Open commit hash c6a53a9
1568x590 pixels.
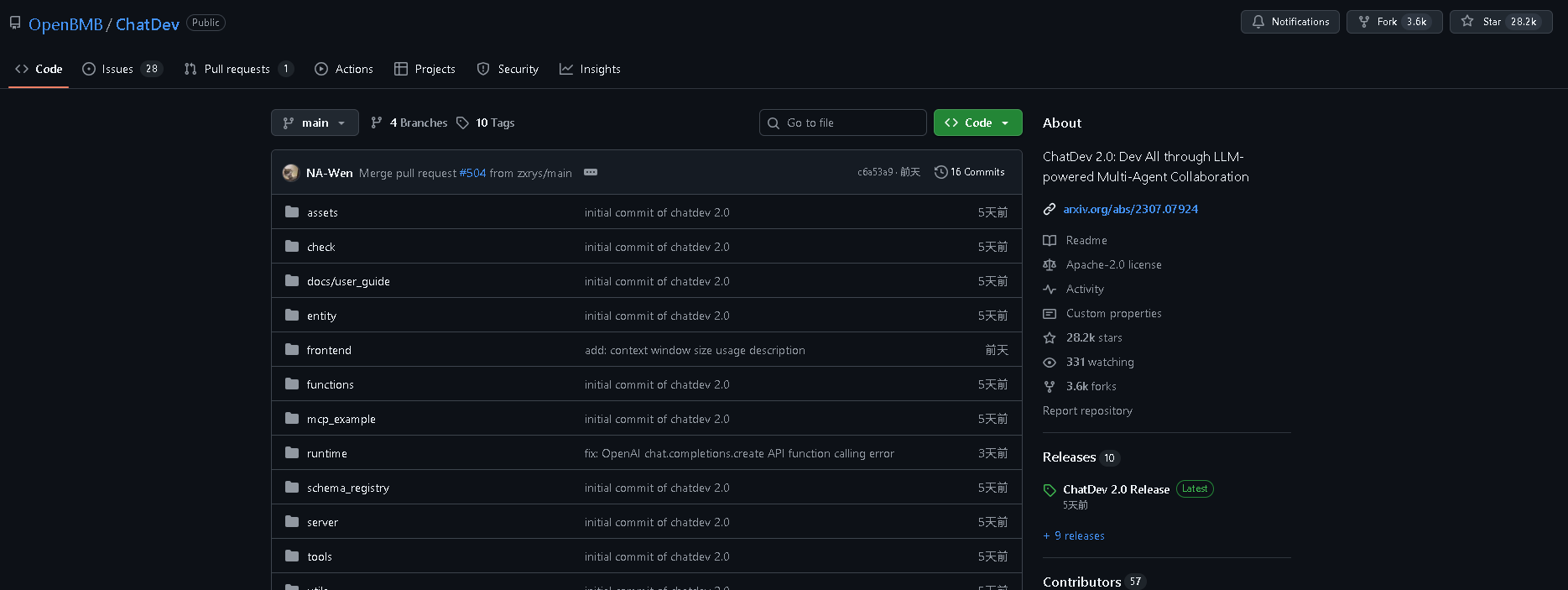[875, 172]
